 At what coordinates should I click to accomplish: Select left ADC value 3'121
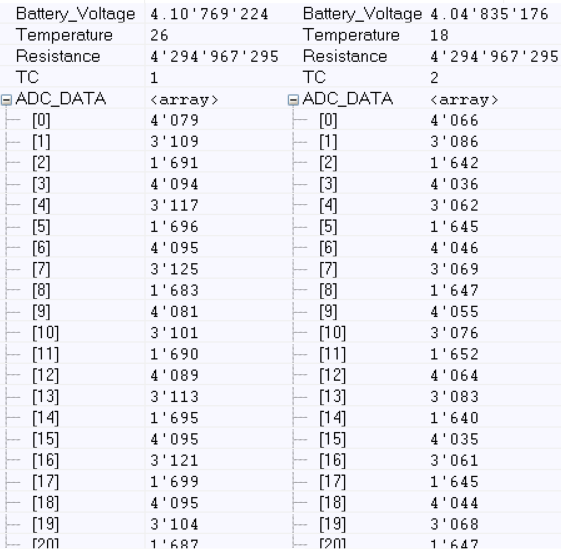click(x=174, y=461)
